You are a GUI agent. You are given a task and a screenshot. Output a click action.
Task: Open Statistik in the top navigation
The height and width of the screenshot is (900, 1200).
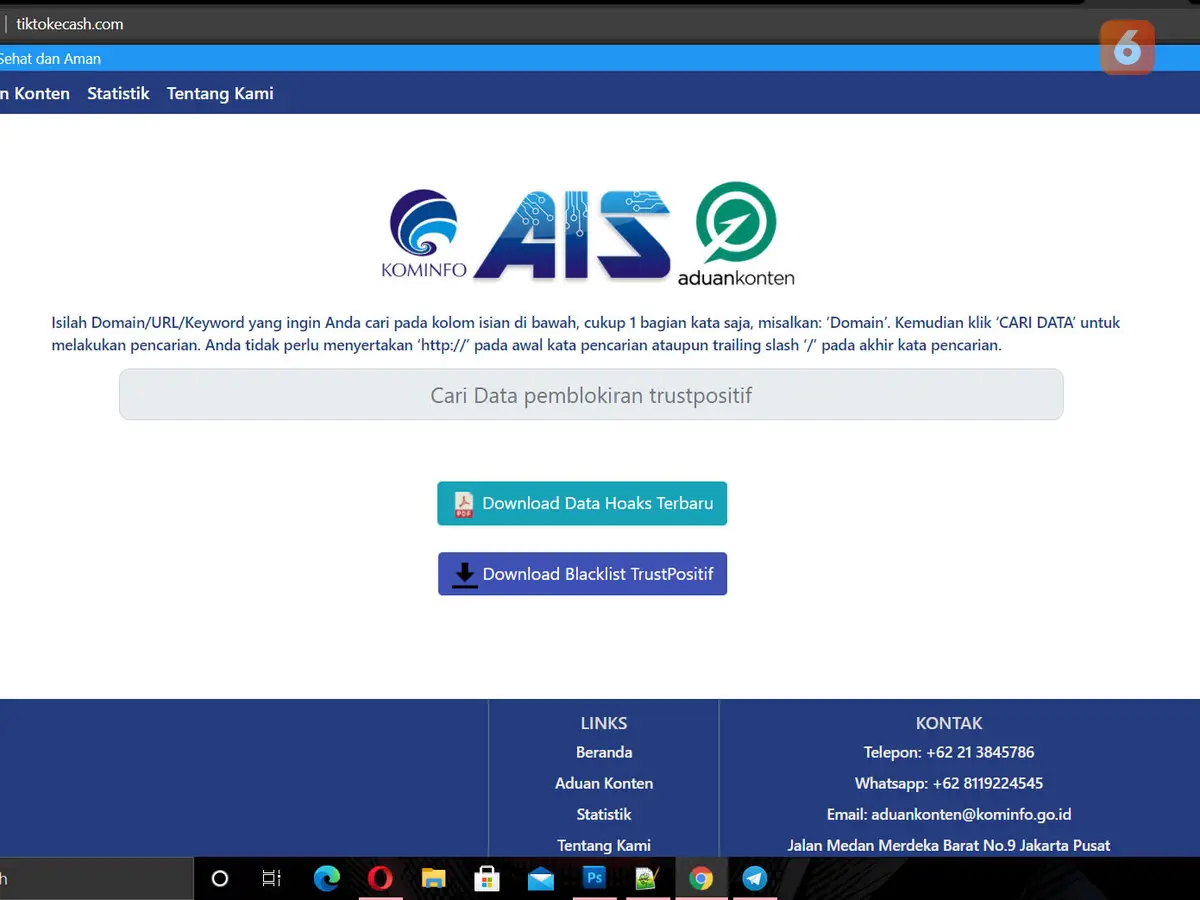point(118,93)
